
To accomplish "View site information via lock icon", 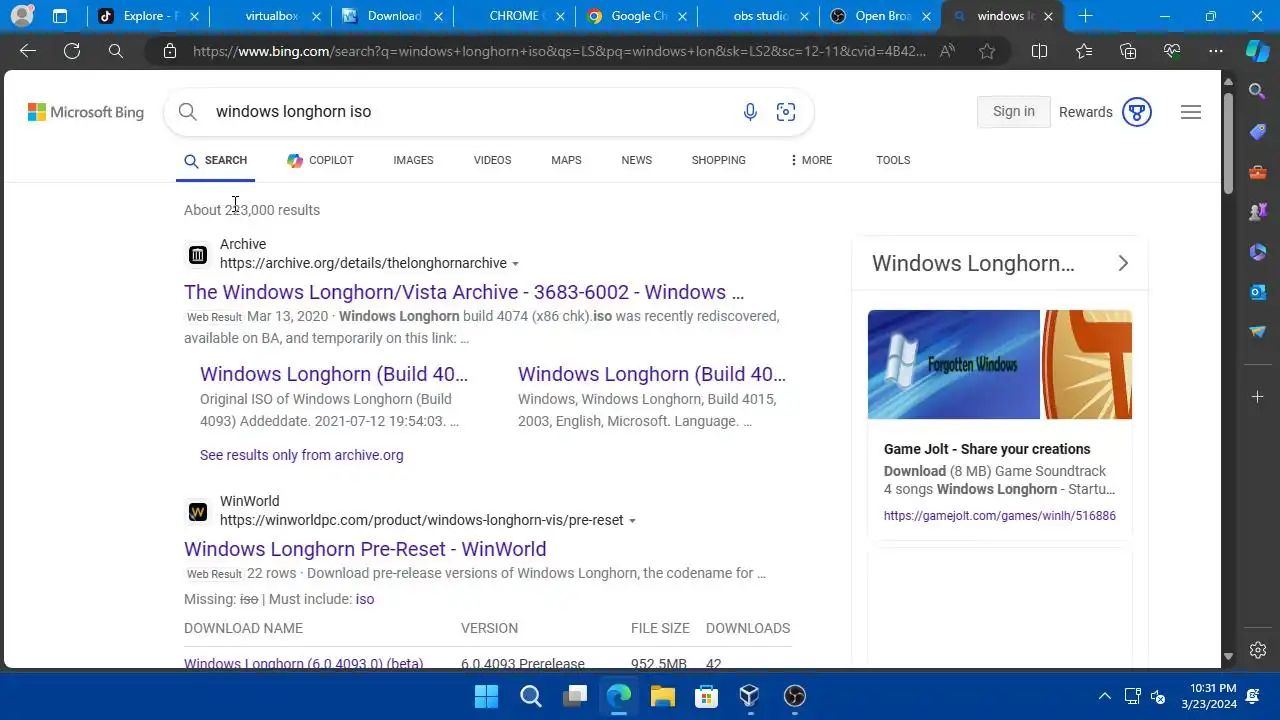I will click(x=170, y=51).
